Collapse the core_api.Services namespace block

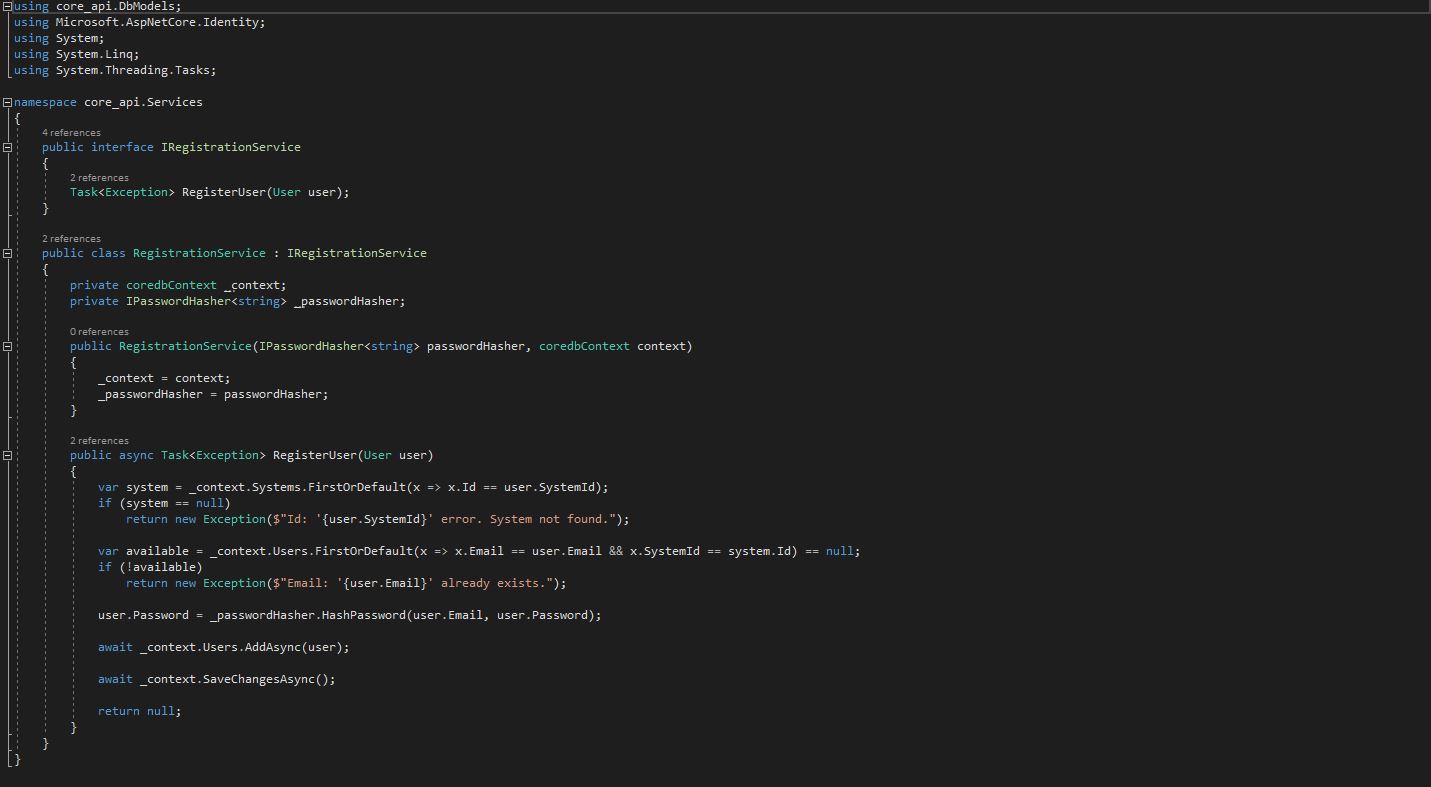coord(8,102)
